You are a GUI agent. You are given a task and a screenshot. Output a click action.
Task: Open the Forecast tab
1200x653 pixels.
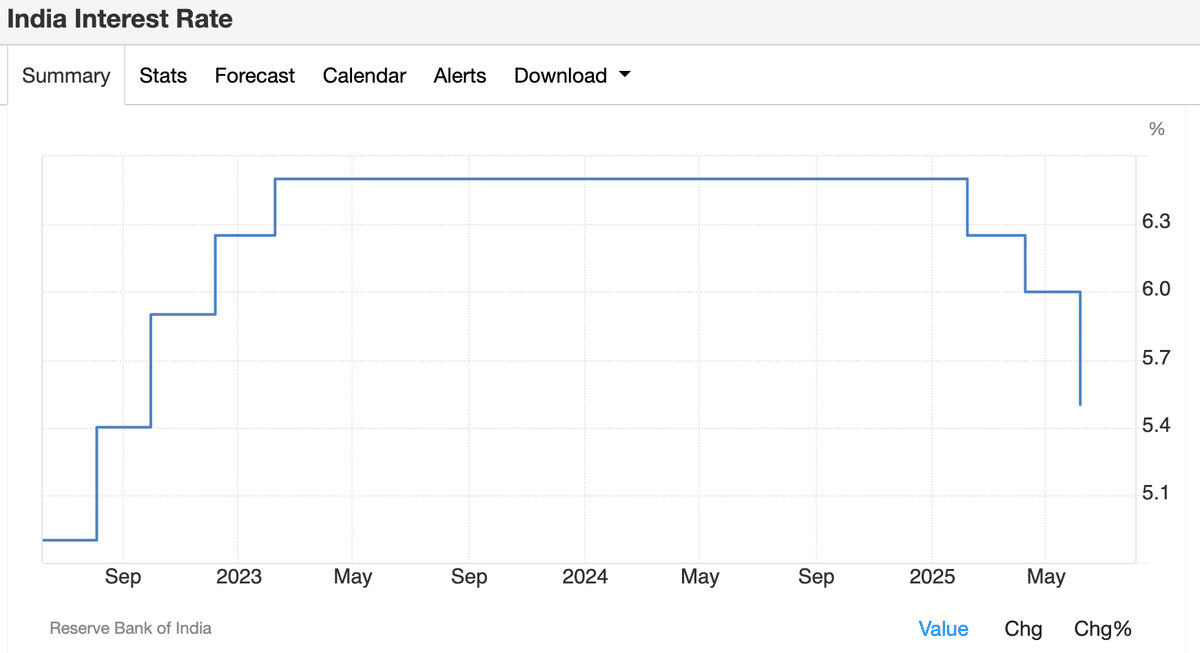(x=255, y=76)
